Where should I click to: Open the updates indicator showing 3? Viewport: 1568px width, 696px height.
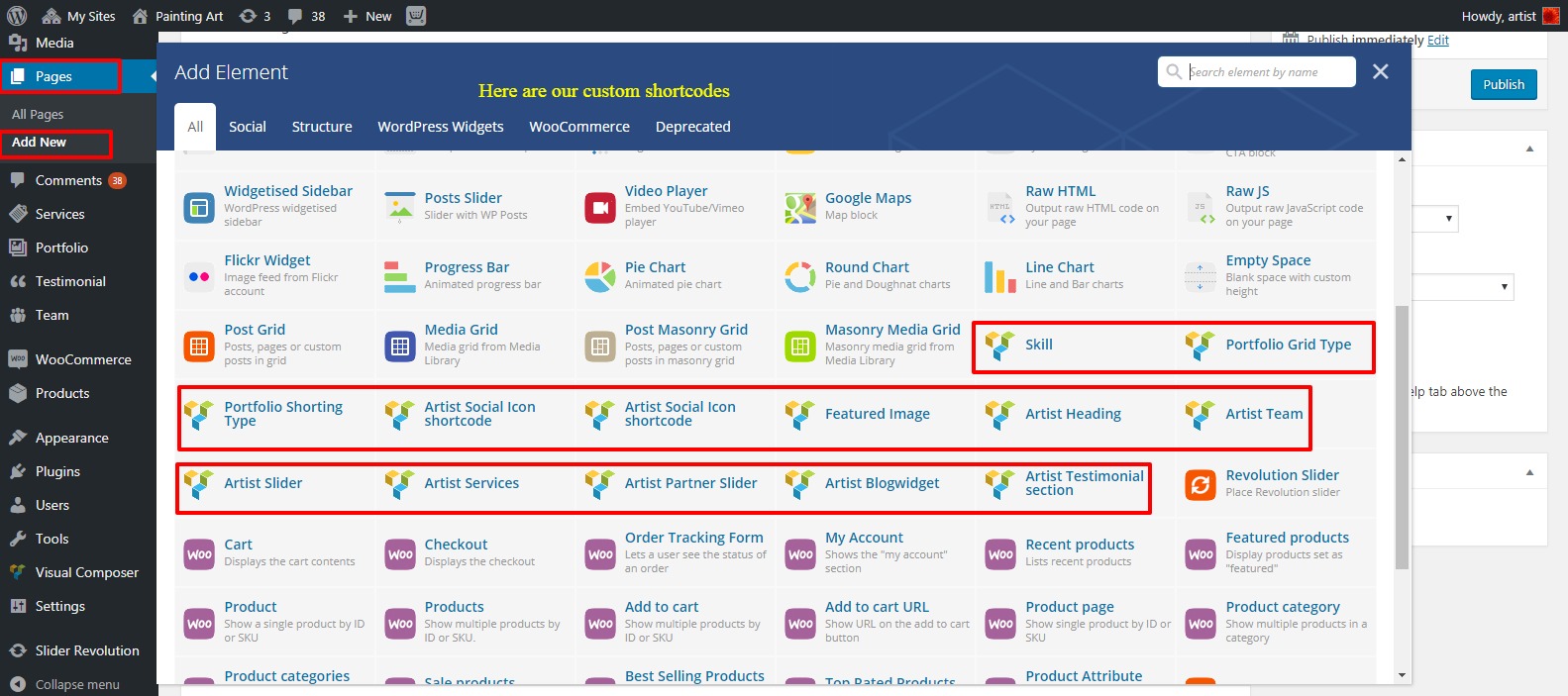[x=255, y=16]
